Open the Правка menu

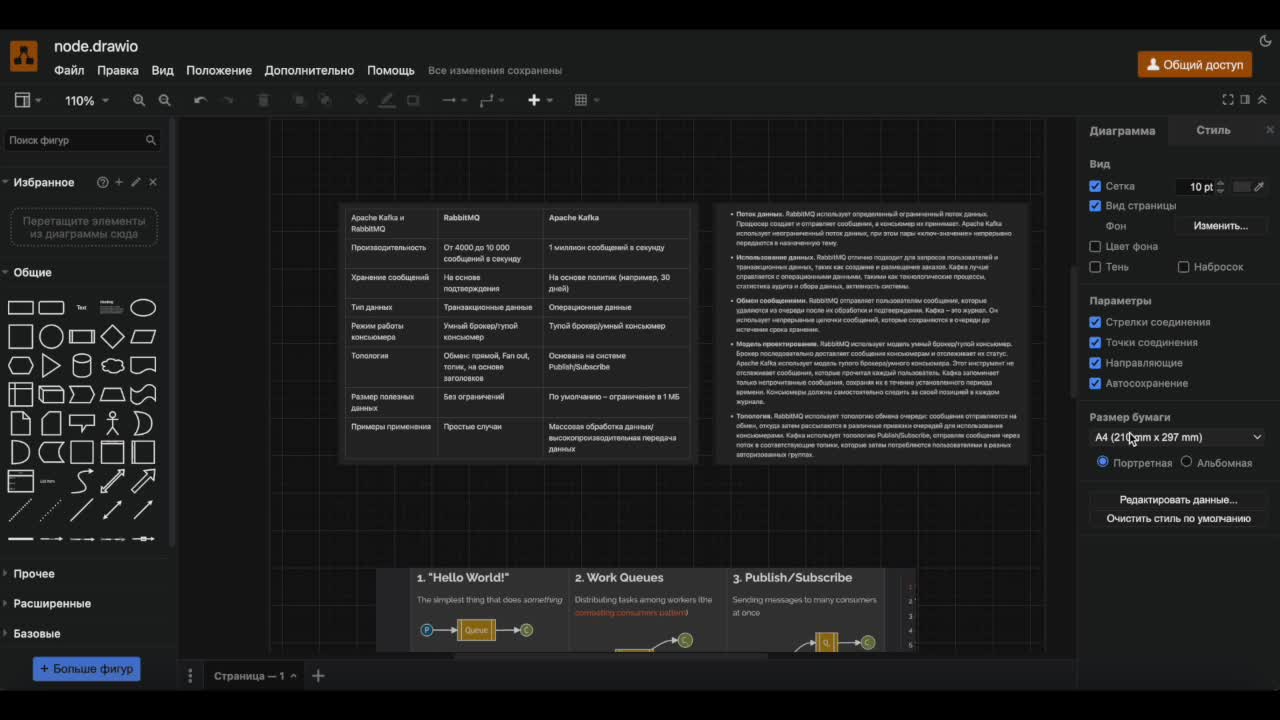point(118,70)
